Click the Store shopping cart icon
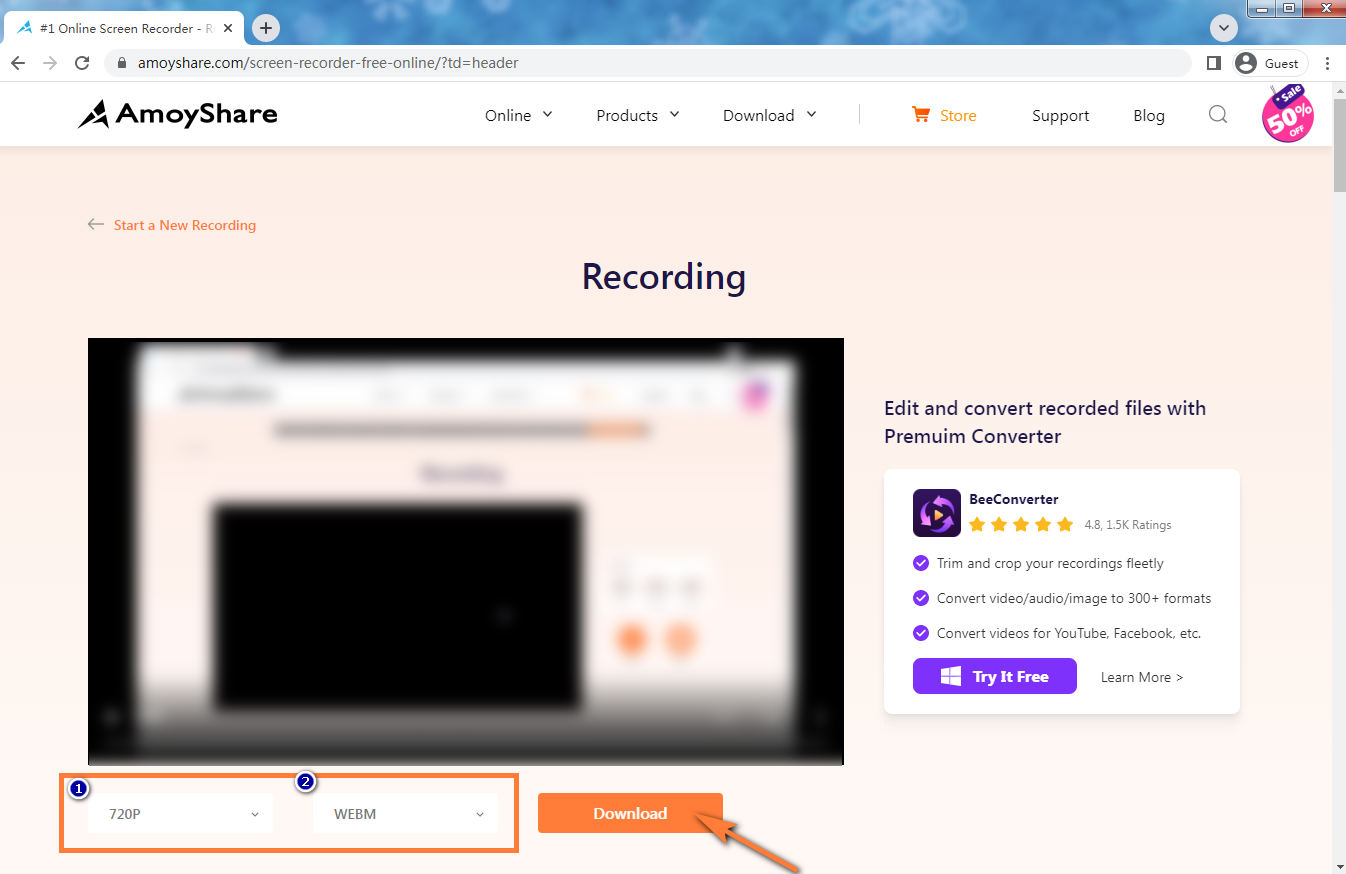 pos(920,114)
